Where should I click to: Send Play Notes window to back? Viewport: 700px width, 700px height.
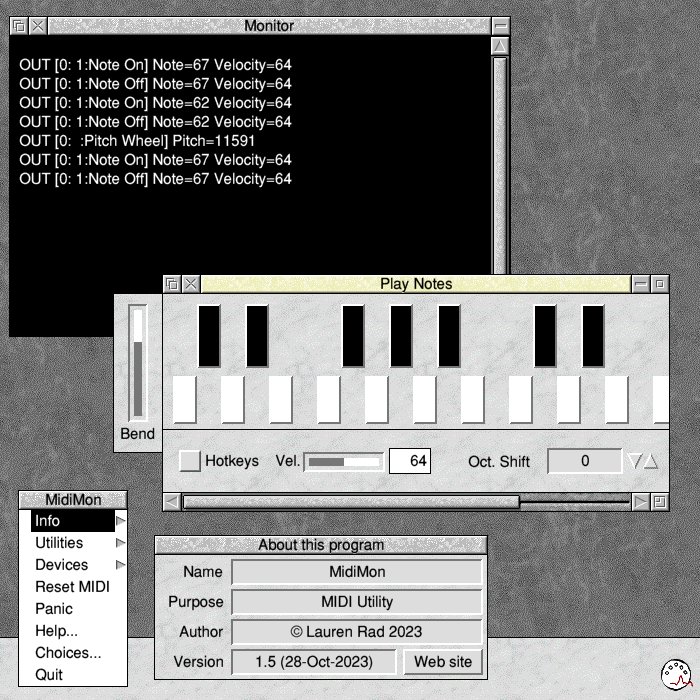(172, 284)
